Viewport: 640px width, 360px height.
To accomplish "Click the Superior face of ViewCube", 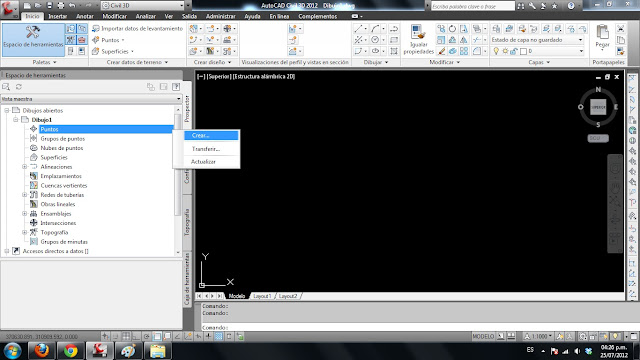I will point(598,107).
